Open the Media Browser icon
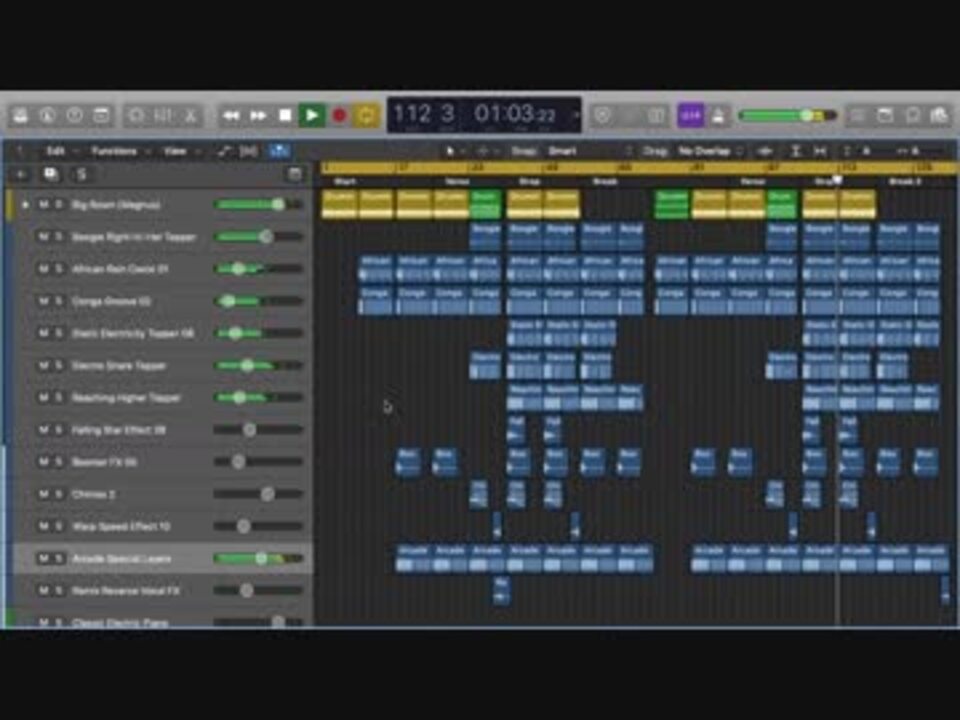 tap(939, 115)
